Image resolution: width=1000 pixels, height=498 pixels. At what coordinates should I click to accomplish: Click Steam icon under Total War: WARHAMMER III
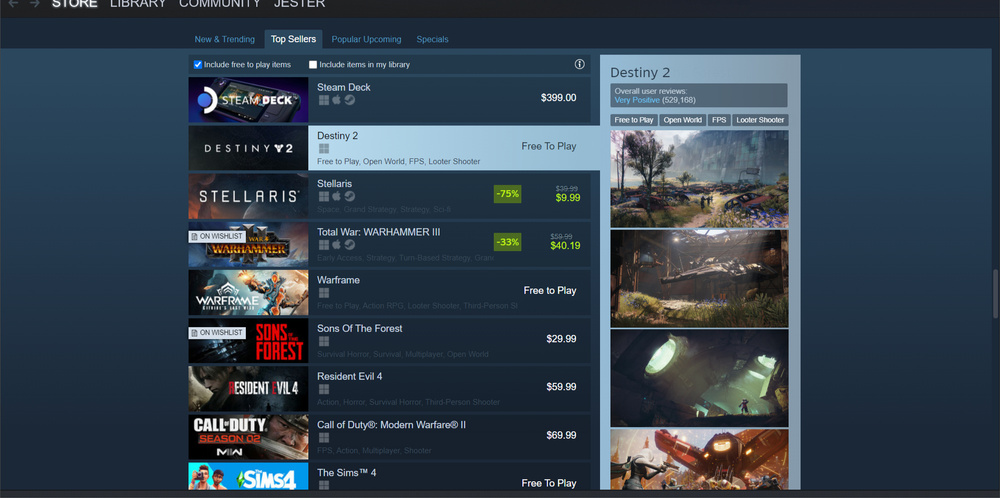click(349, 245)
